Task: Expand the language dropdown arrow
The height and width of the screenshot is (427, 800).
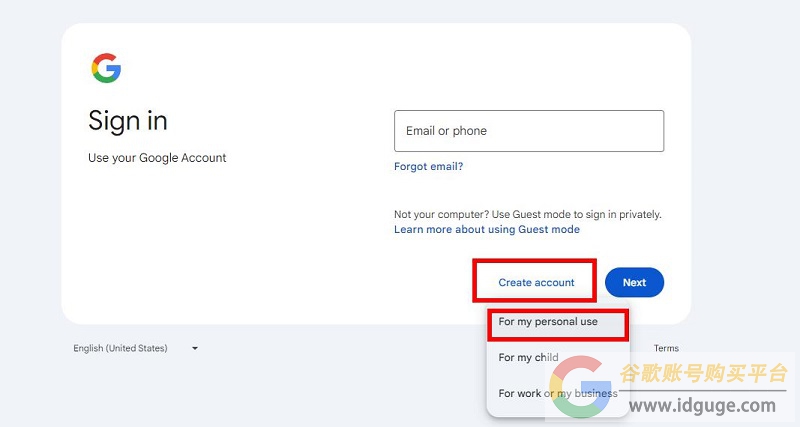Action: 195,348
